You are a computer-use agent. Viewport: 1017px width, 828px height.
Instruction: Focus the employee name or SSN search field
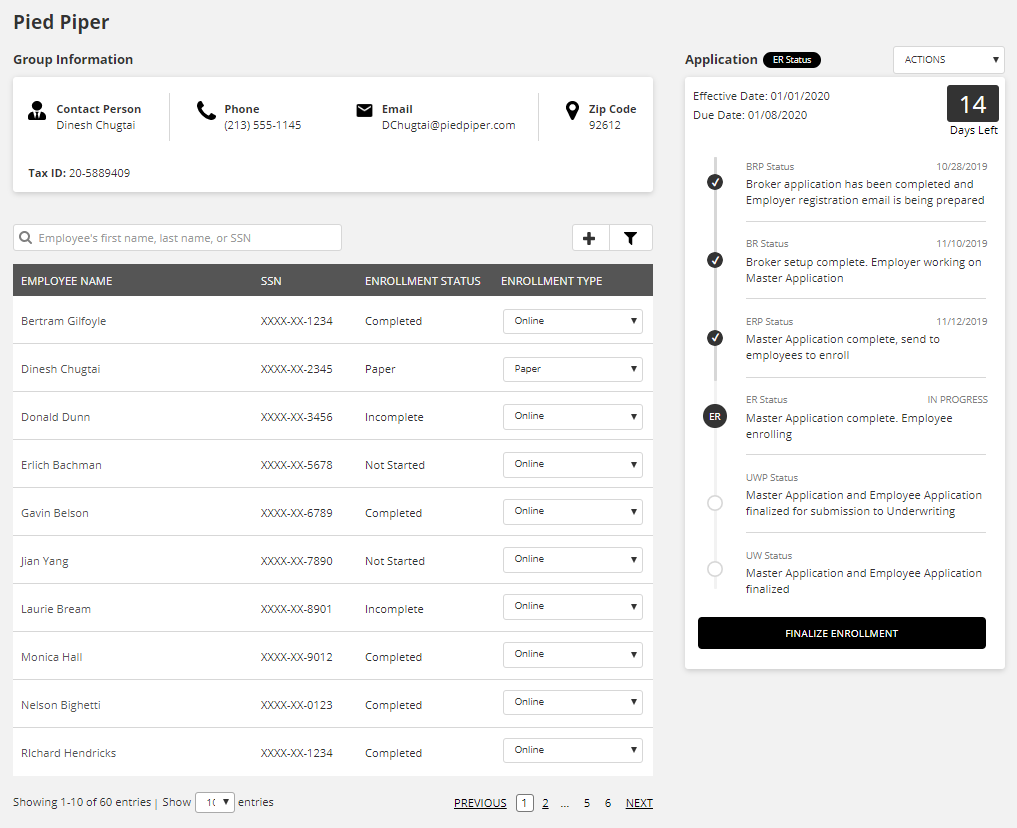[177, 238]
